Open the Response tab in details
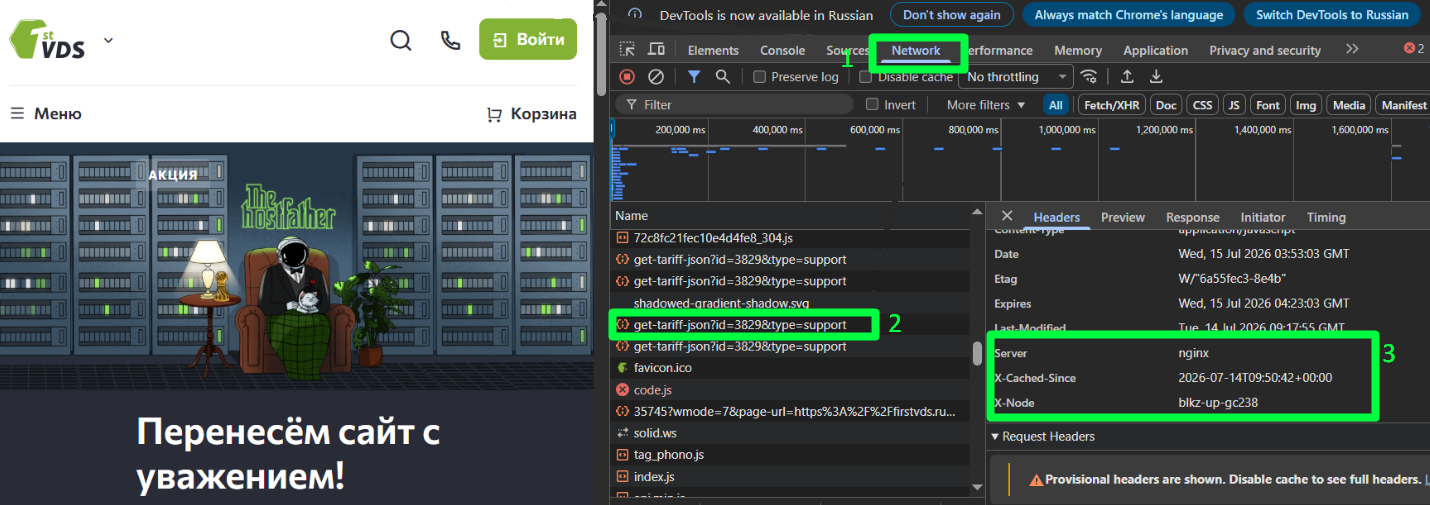This screenshot has width=1430, height=505. pyautogui.click(x=1193, y=217)
